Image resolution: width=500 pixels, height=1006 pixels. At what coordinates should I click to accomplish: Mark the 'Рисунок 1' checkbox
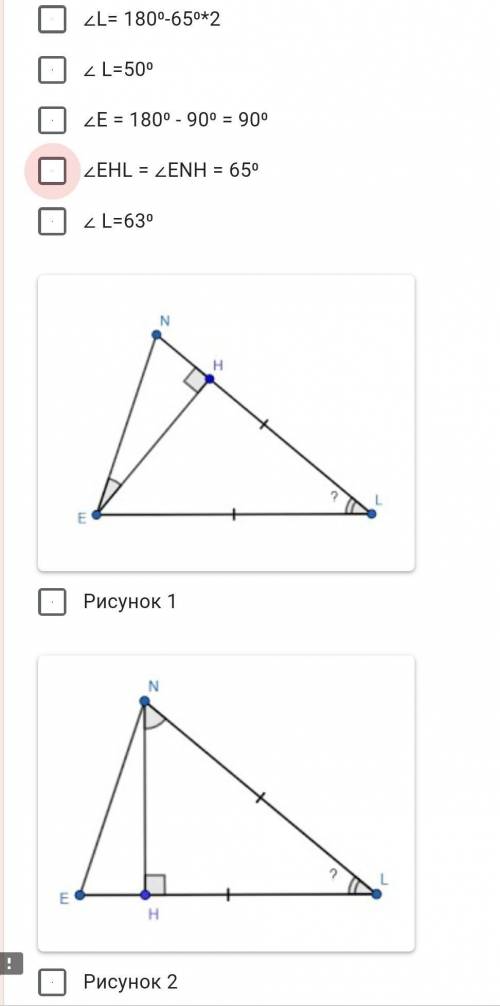pyautogui.click(x=52, y=602)
